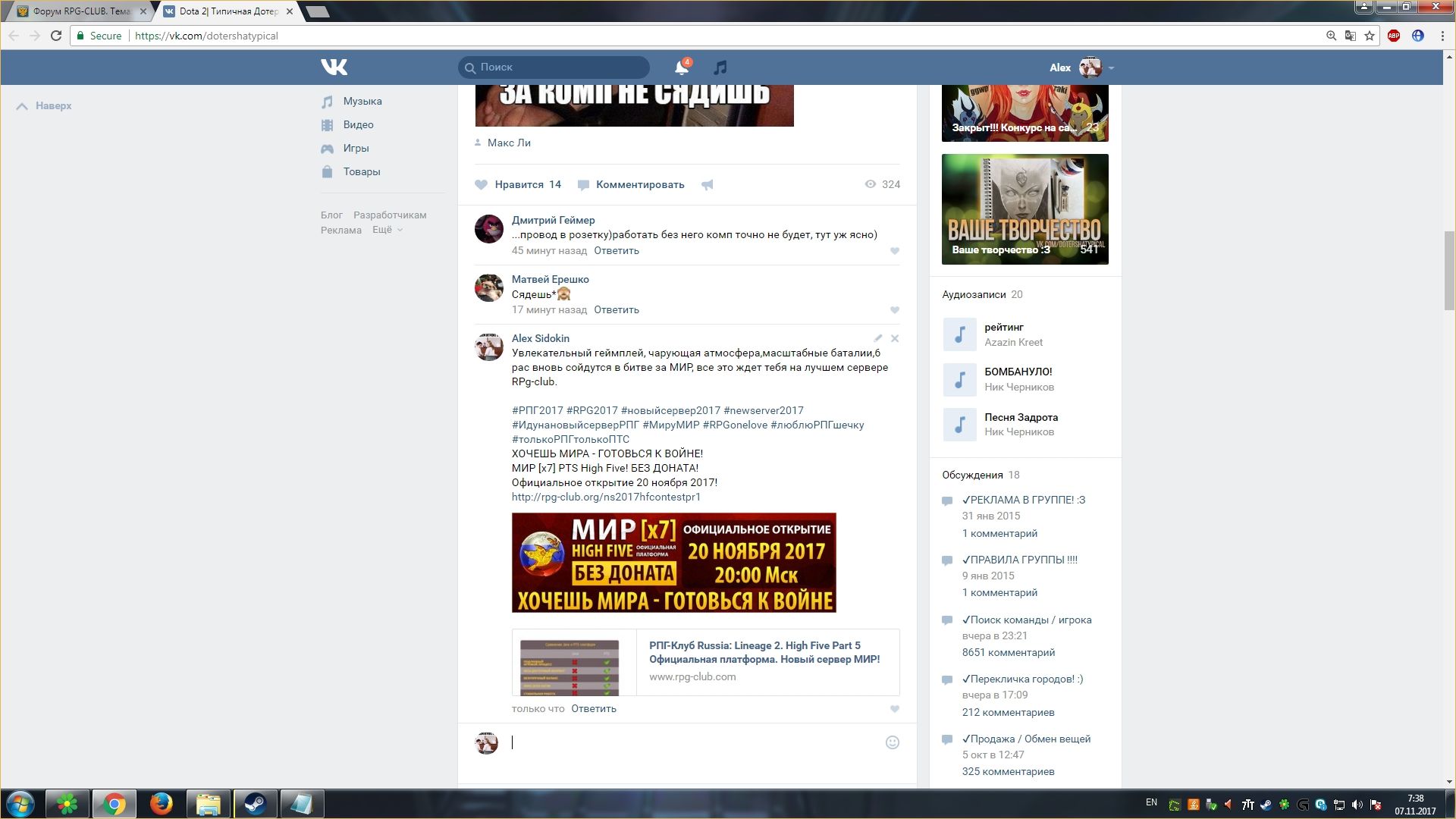Viewport: 1456px width, 819px height.
Task: Click the share megaphone icon under post
Action: [707, 185]
